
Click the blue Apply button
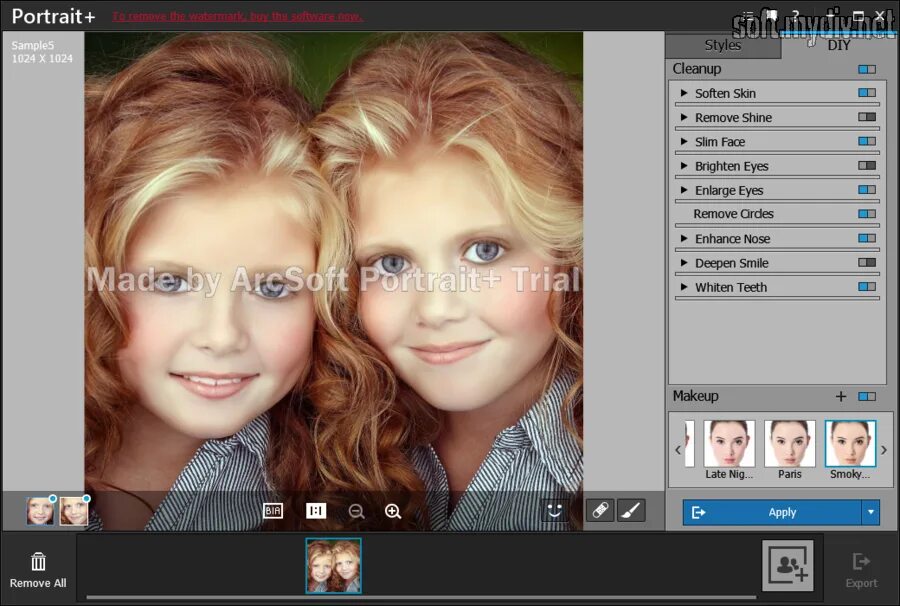tap(772, 512)
